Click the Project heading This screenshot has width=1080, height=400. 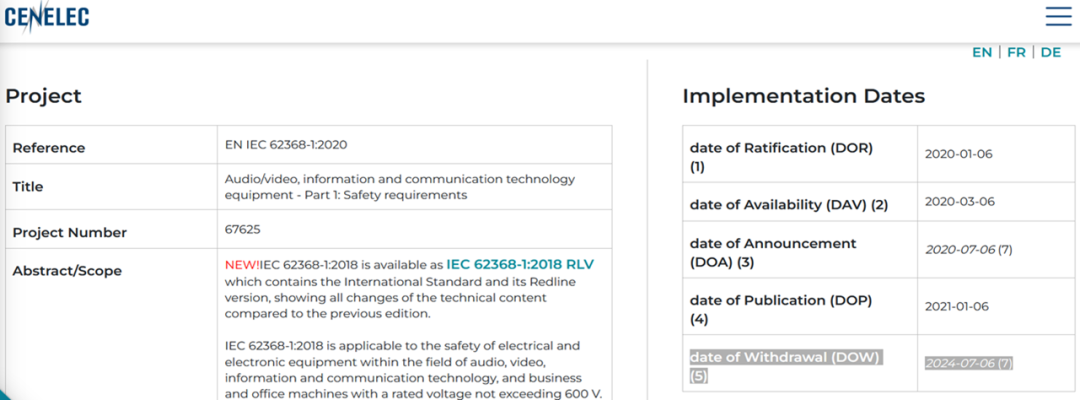[x=43, y=97]
